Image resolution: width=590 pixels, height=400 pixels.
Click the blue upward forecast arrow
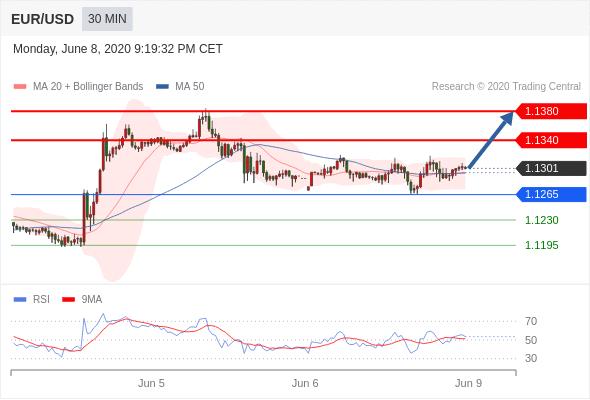tap(491, 140)
